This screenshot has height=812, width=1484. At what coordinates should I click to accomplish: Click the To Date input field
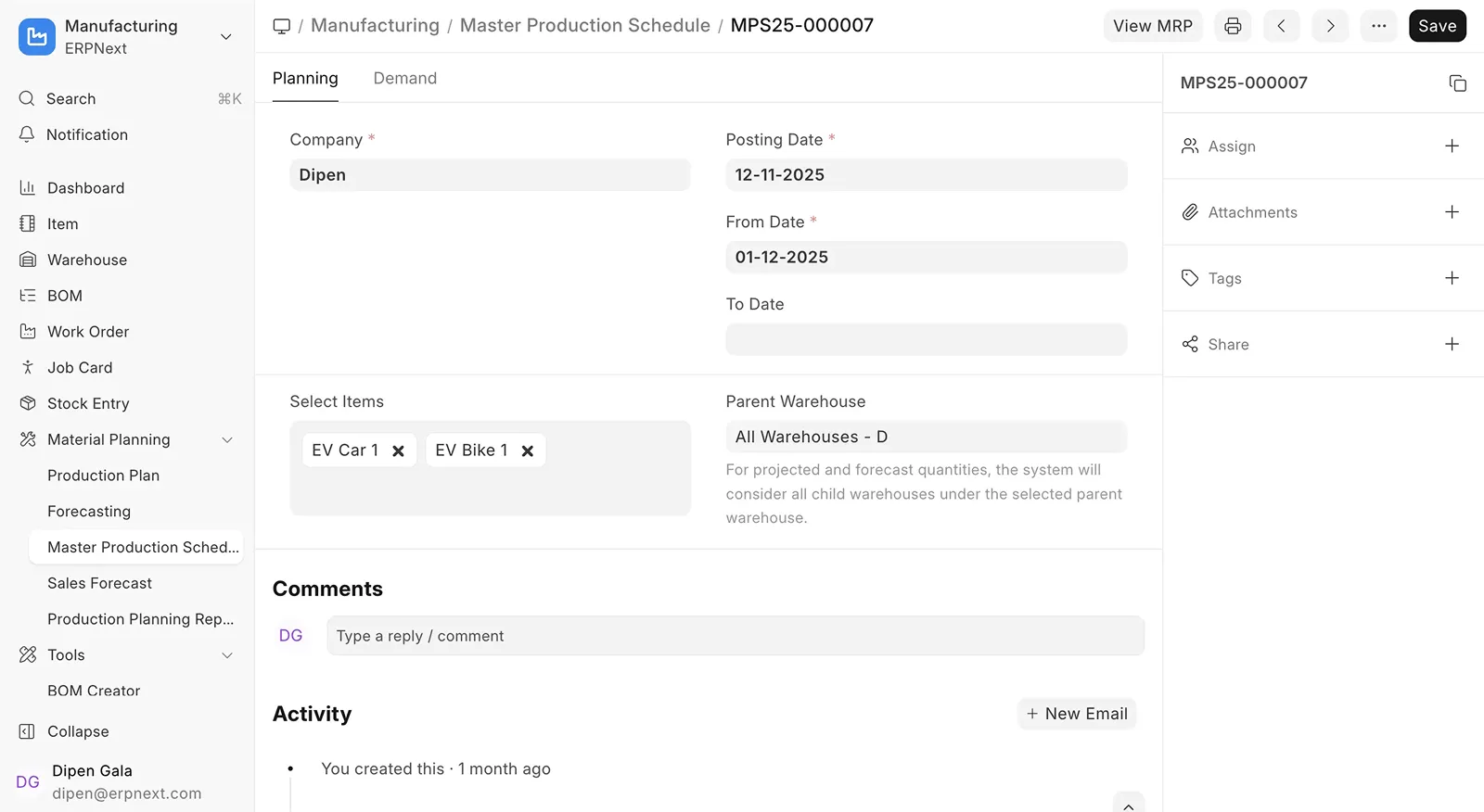coord(926,340)
